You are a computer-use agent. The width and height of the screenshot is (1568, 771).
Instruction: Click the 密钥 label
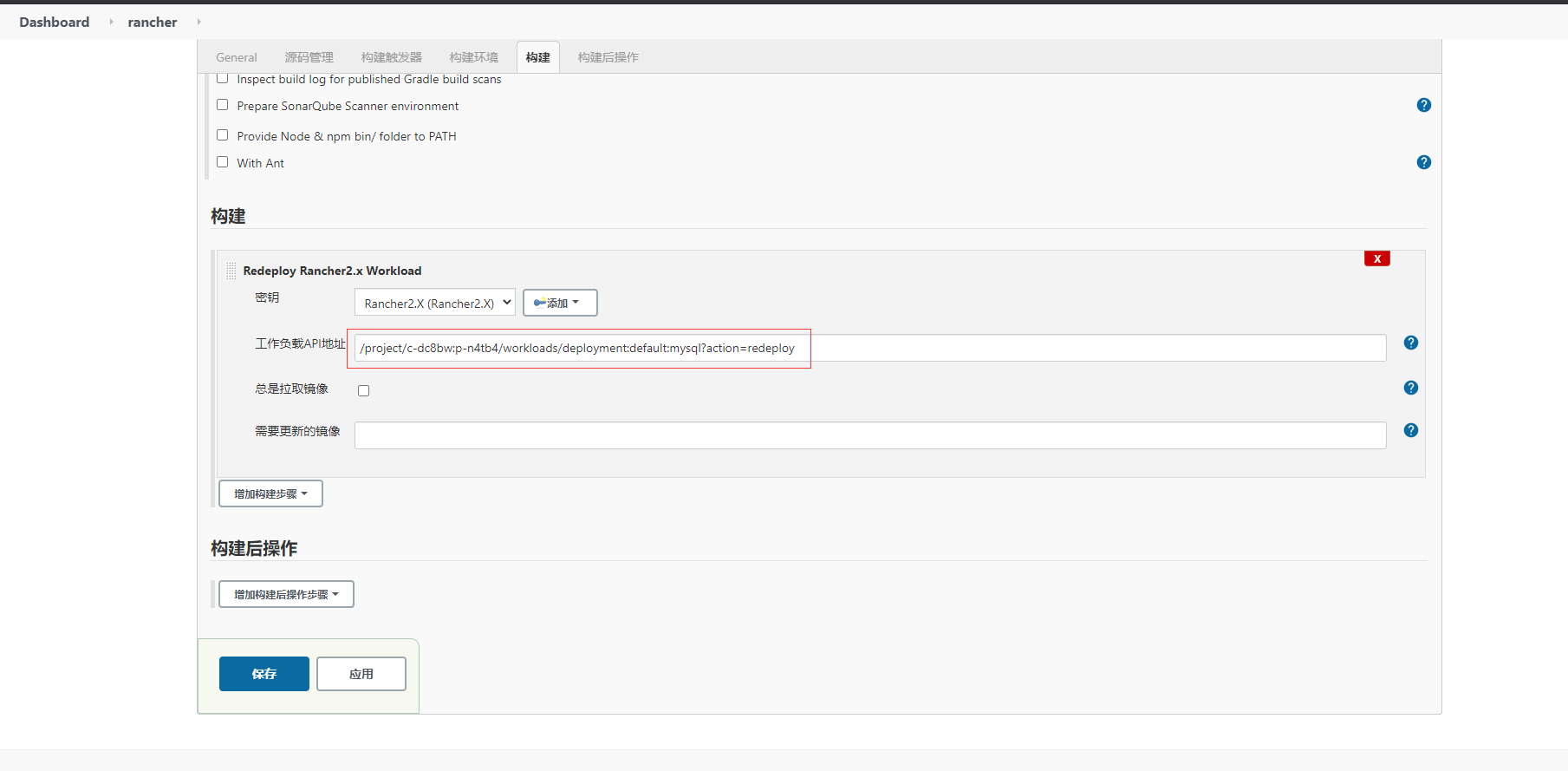[x=267, y=297]
